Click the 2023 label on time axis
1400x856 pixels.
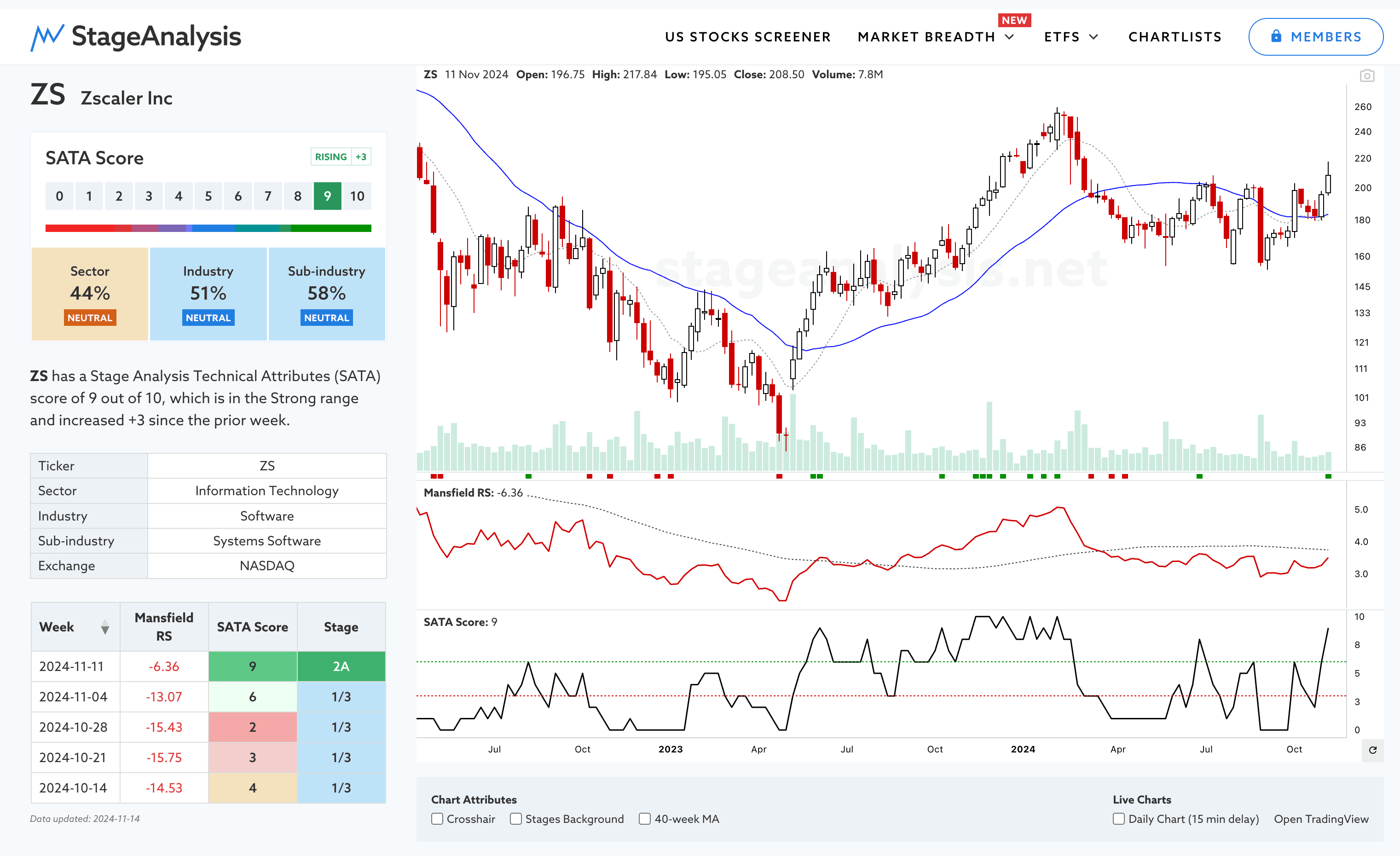671,749
